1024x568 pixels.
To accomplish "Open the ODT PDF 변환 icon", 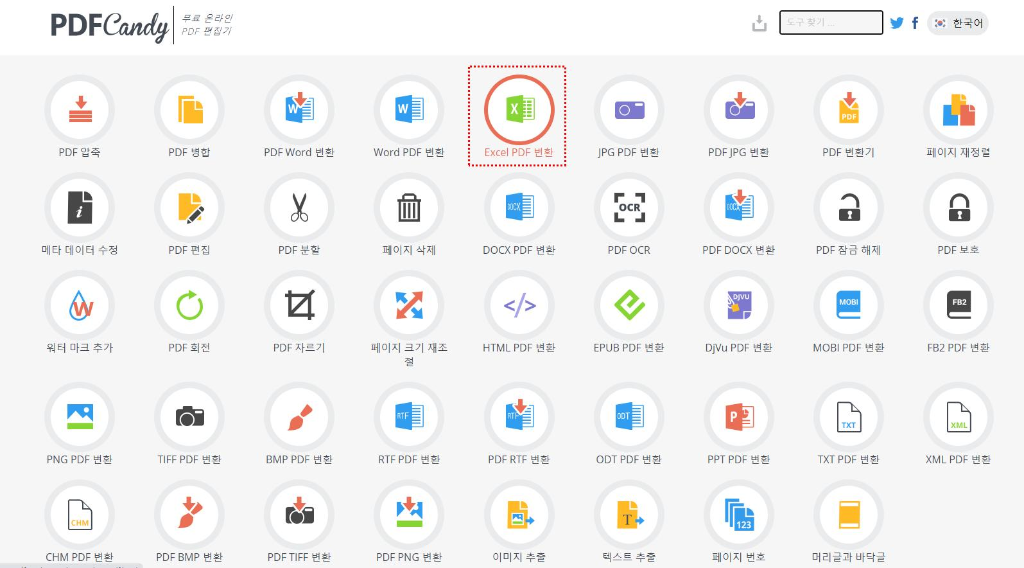I will click(x=629, y=417).
